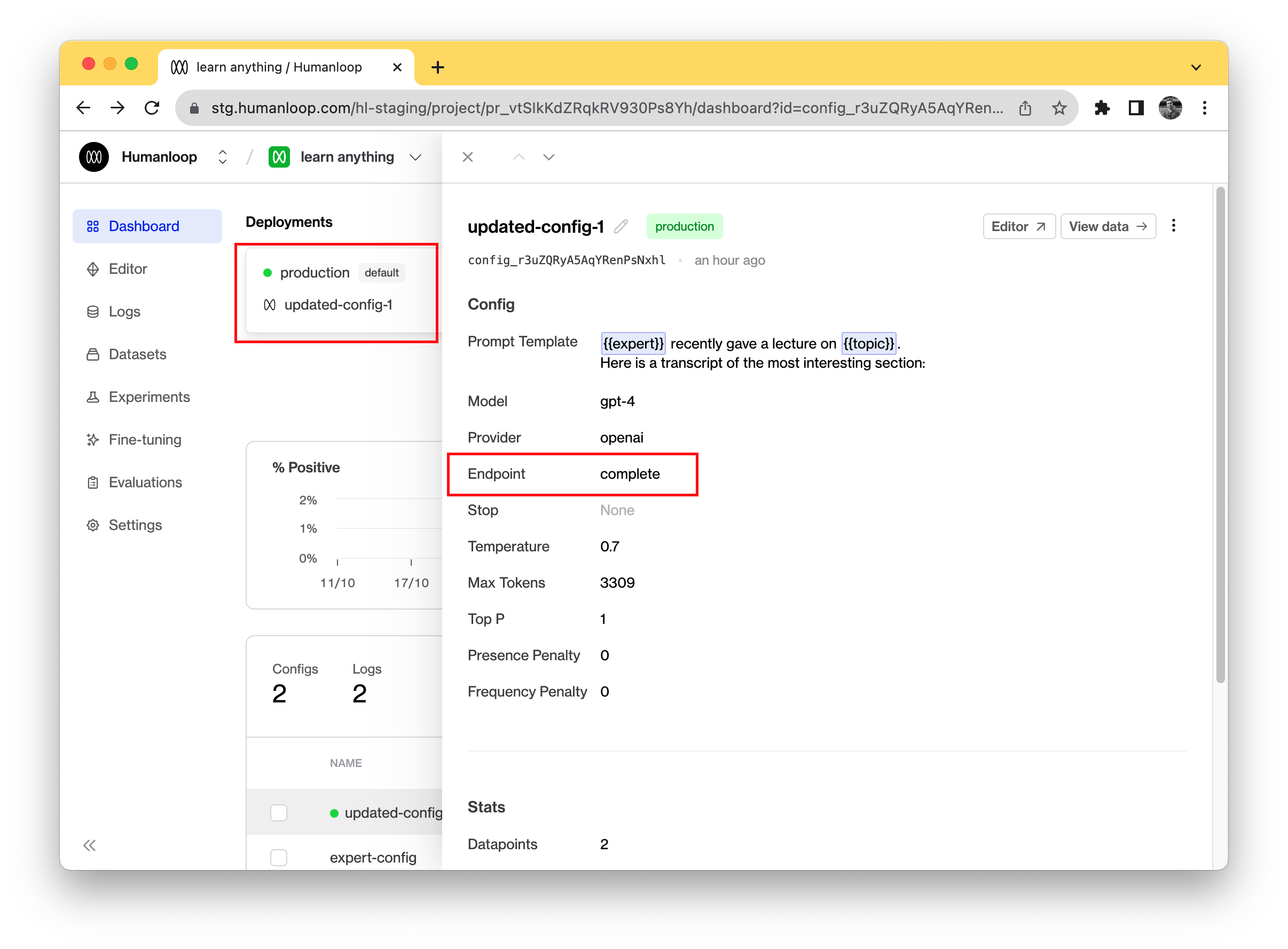The height and width of the screenshot is (949, 1288).
Task: Collapse the sidebar with the double chevron
Action: click(90, 845)
